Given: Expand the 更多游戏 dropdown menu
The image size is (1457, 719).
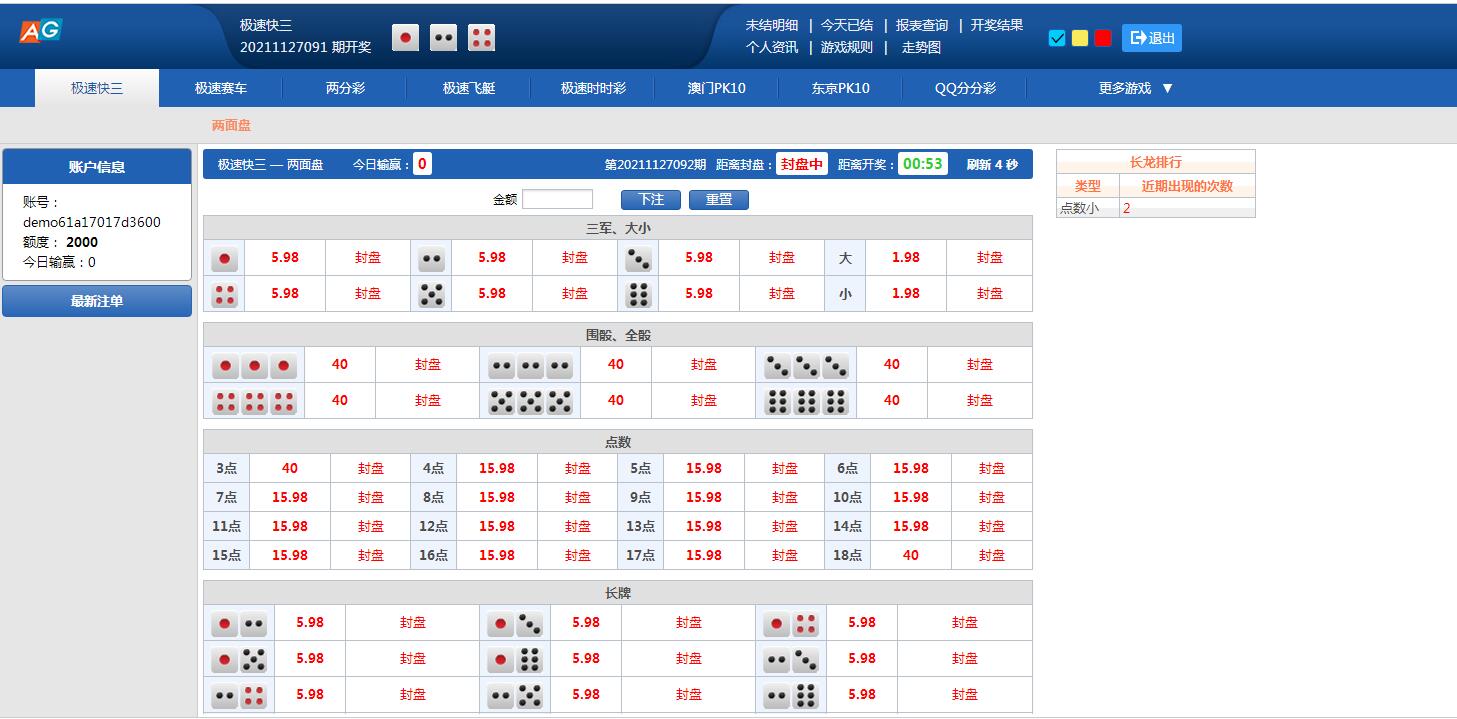Looking at the screenshot, I should click(1135, 88).
